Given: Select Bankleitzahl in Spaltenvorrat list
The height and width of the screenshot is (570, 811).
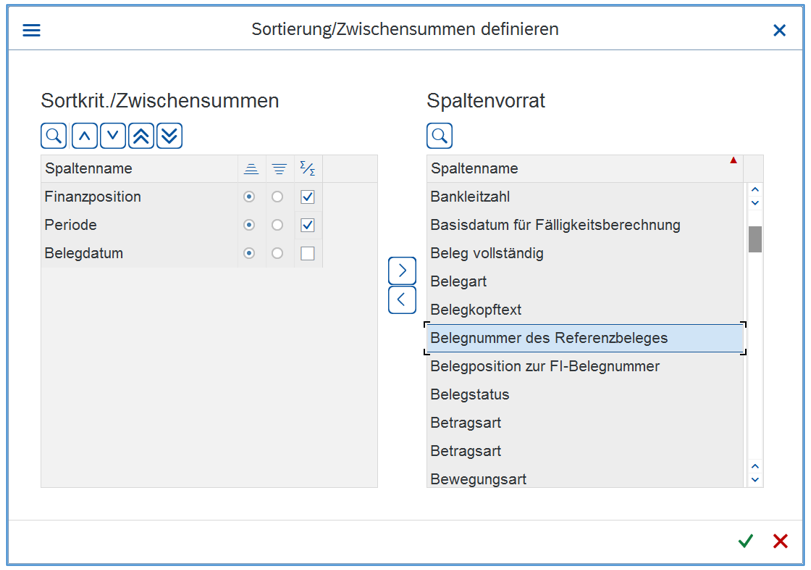Looking at the screenshot, I should click(x=470, y=197).
